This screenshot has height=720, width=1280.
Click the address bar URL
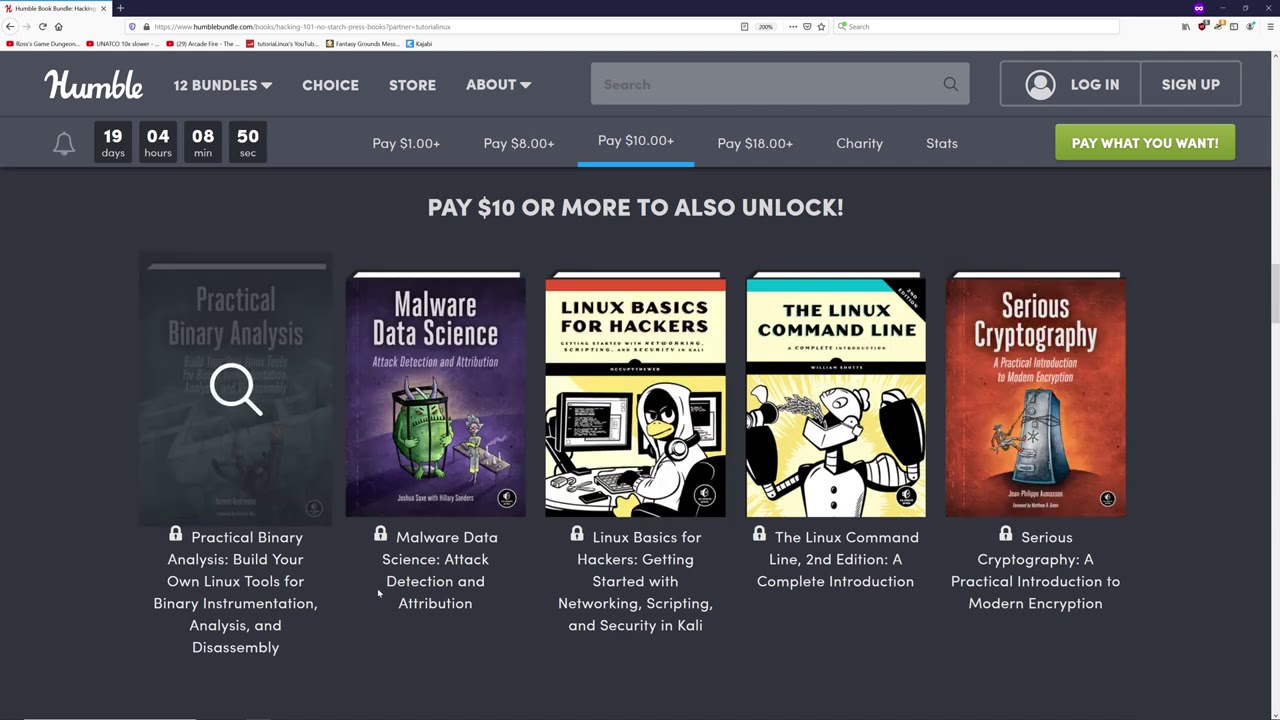coord(302,27)
